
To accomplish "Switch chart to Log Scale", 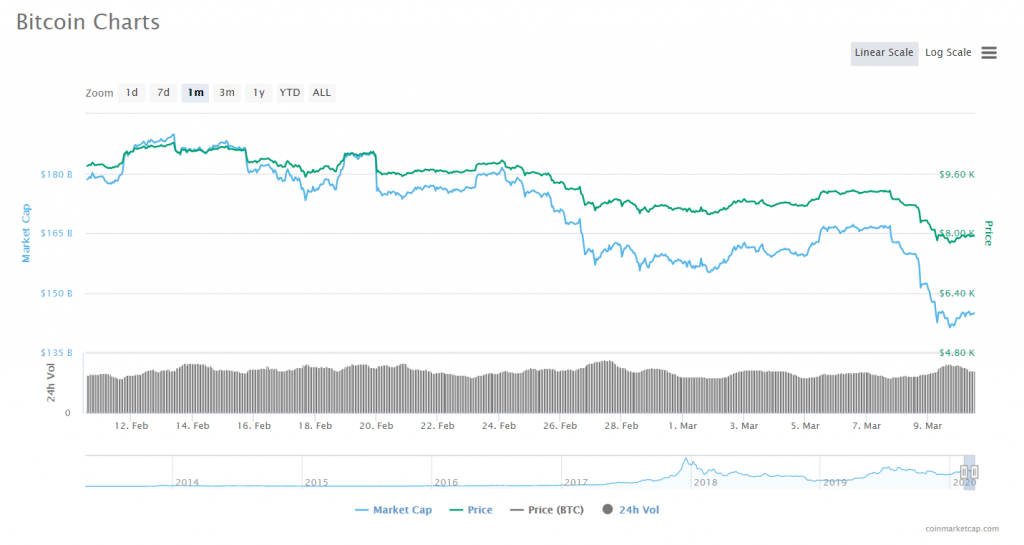I will click(x=947, y=53).
